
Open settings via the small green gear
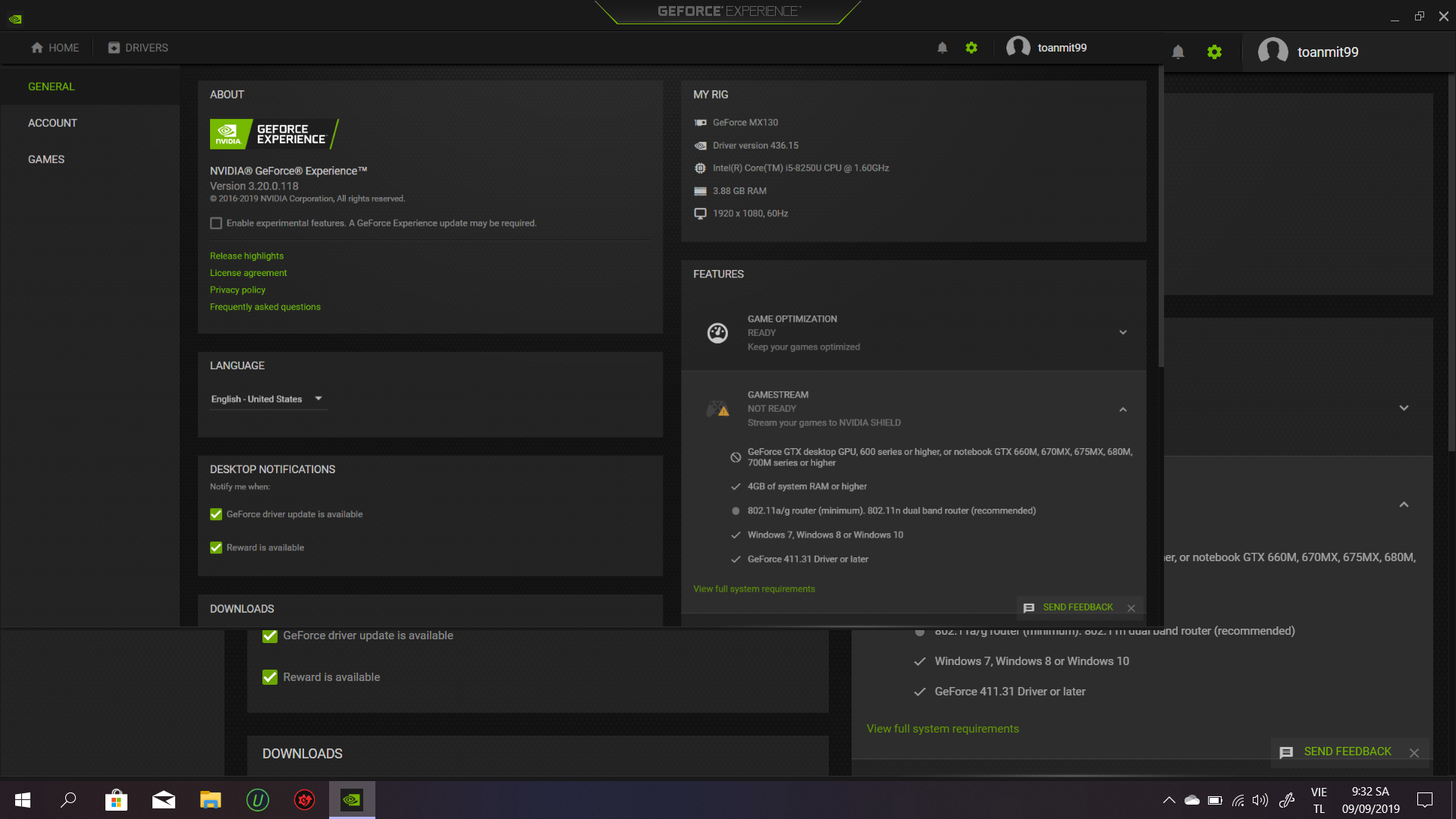click(971, 48)
